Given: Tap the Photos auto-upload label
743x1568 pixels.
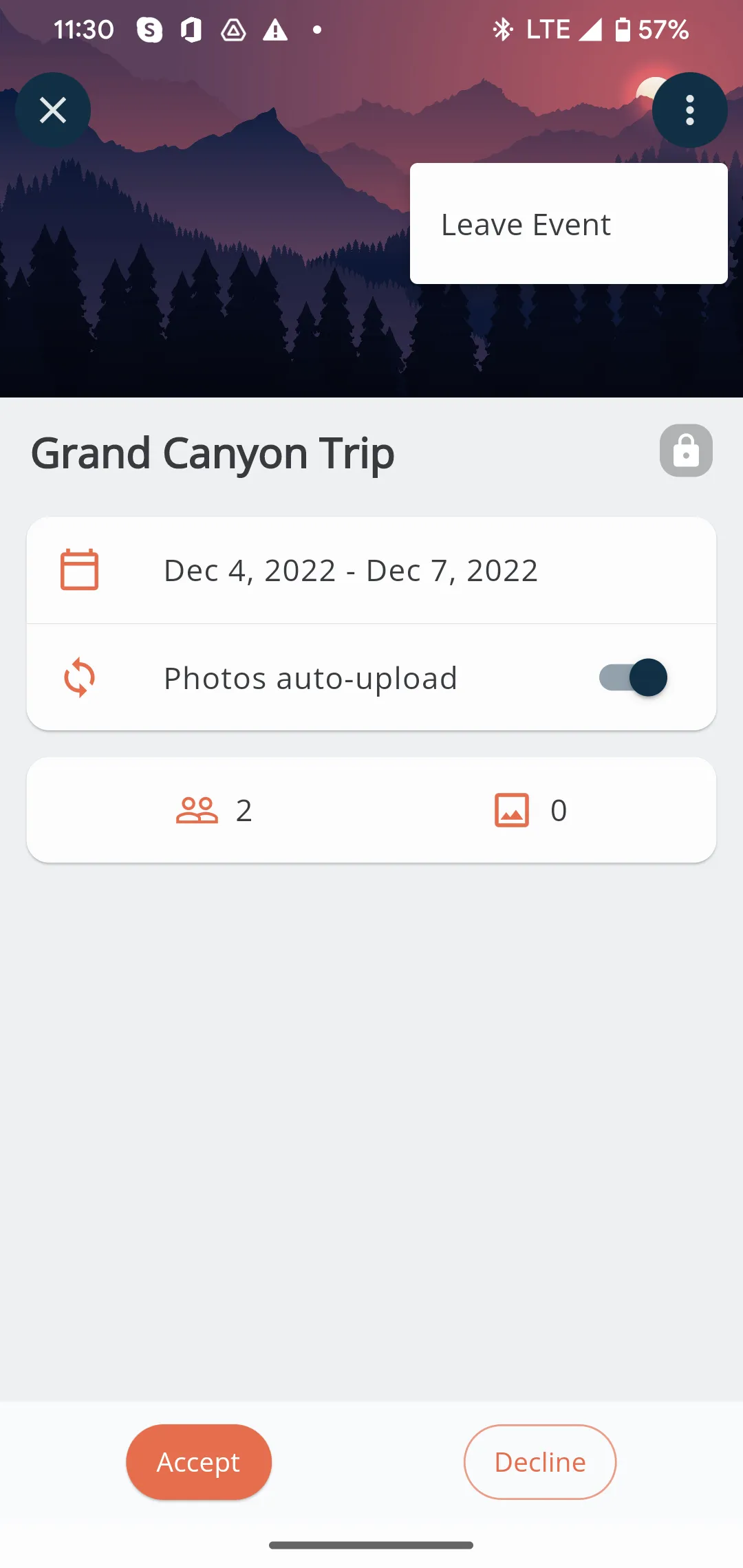Looking at the screenshot, I should pos(310,678).
